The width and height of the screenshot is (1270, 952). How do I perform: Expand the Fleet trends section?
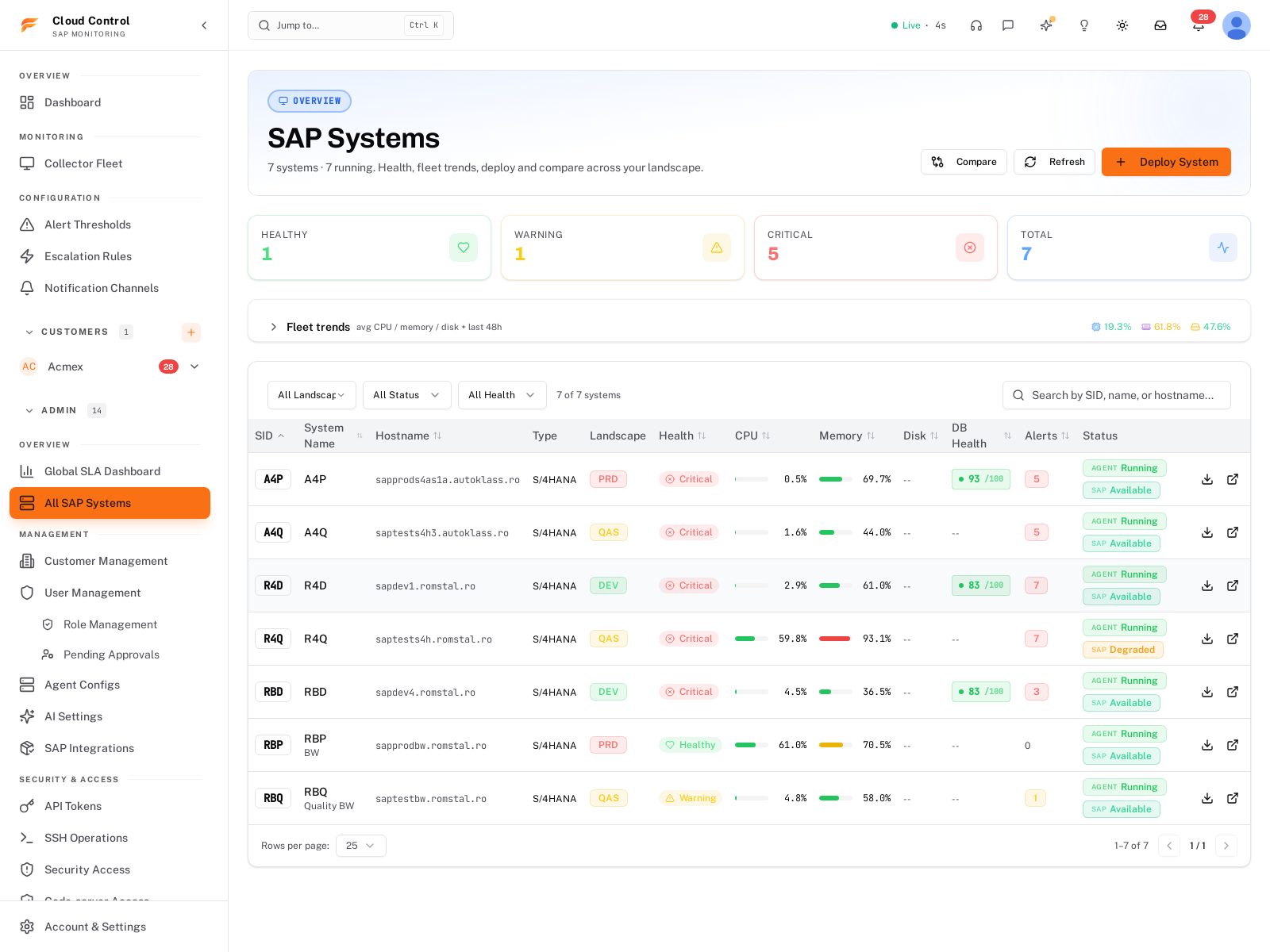pos(273,327)
